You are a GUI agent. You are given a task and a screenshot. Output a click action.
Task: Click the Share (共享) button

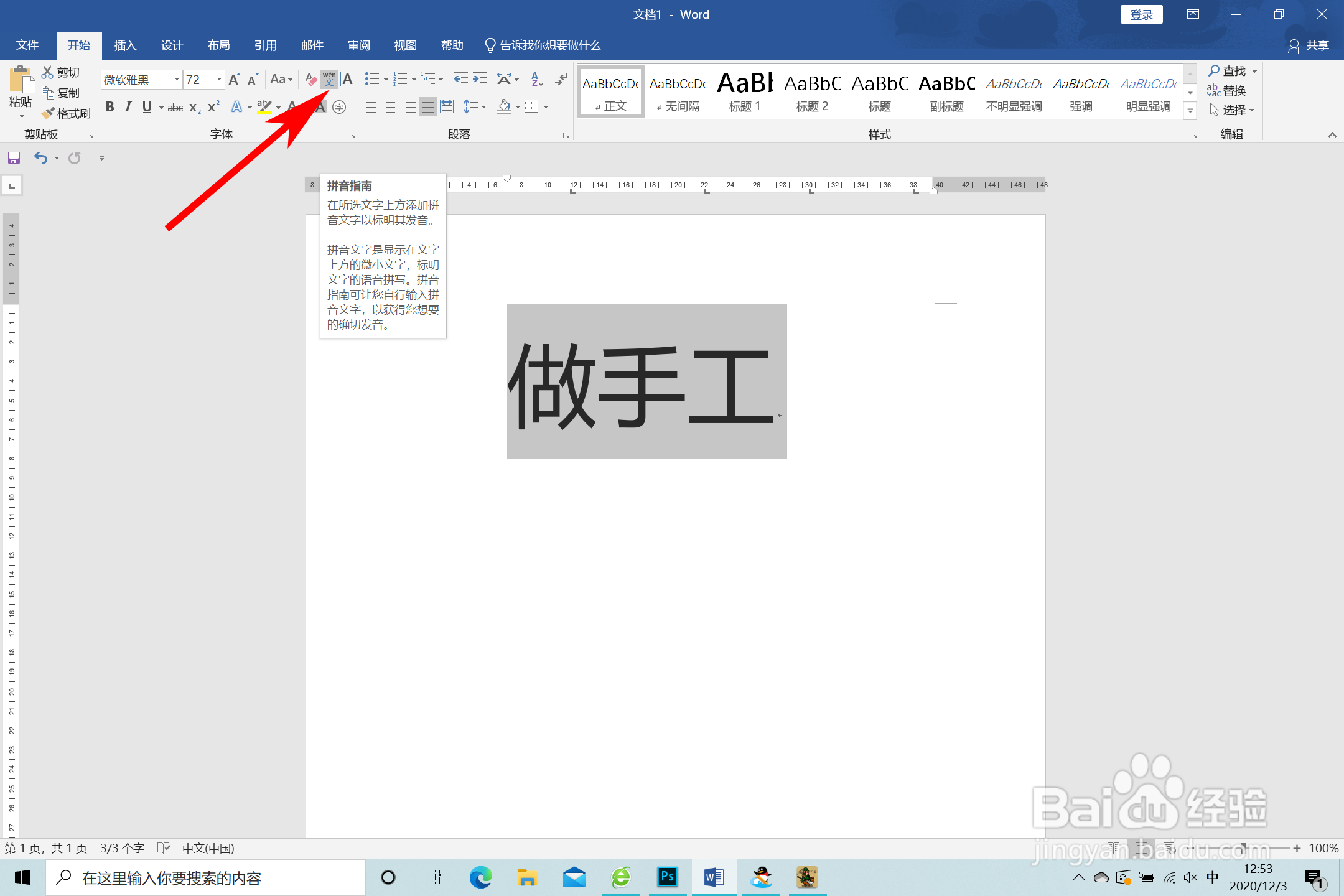[1309, 45]
